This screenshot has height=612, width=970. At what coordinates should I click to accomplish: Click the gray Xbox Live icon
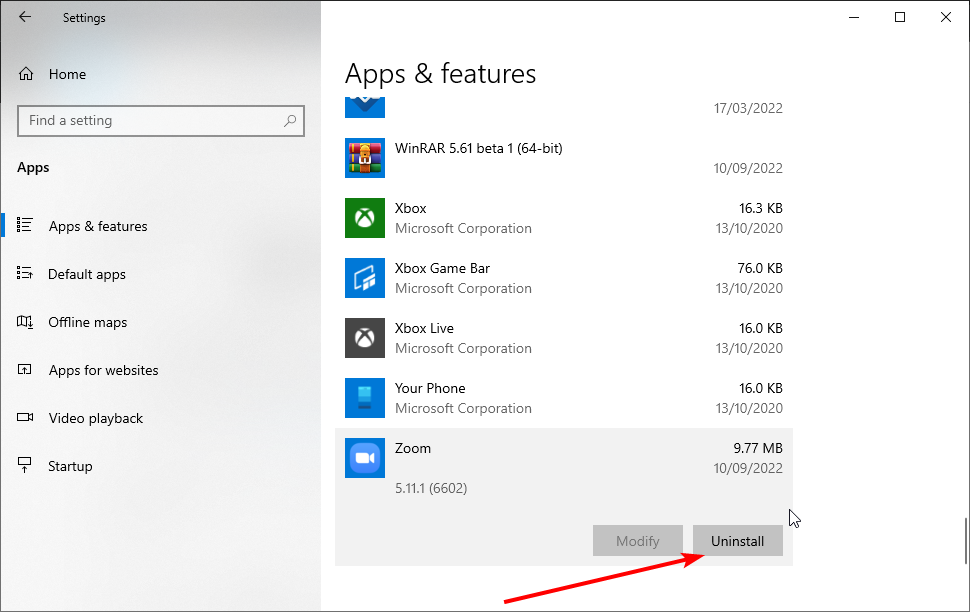[x=364, y=338]
